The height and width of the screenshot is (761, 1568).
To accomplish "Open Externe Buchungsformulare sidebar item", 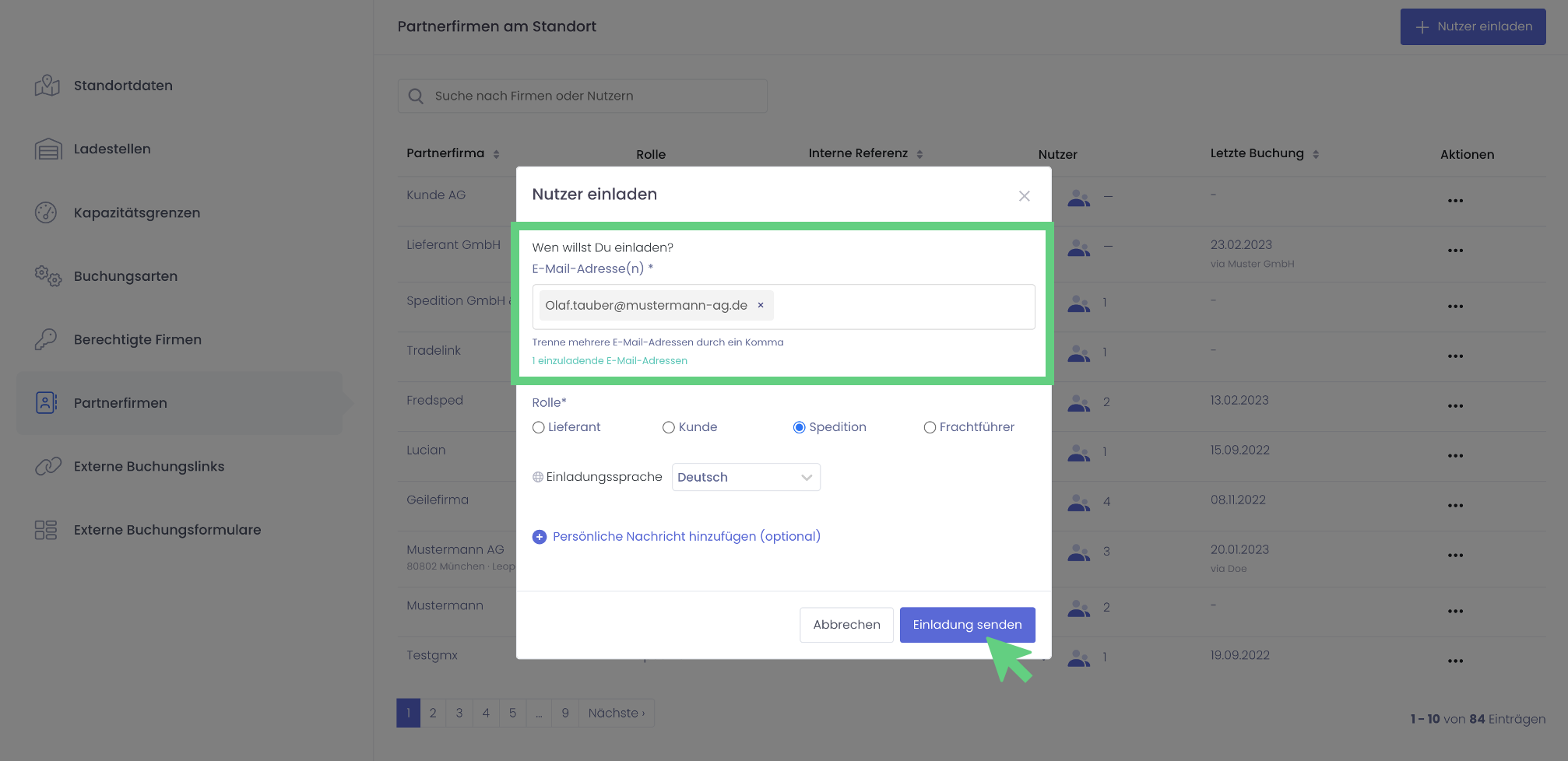I will click(x=167, y=530).
